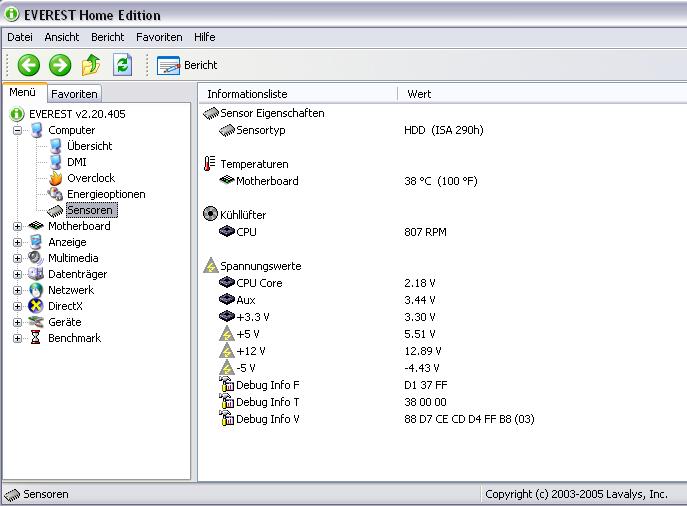
Task: Click the EVEREST v2.20.405 root icon
Action: [x=17, y=114]
